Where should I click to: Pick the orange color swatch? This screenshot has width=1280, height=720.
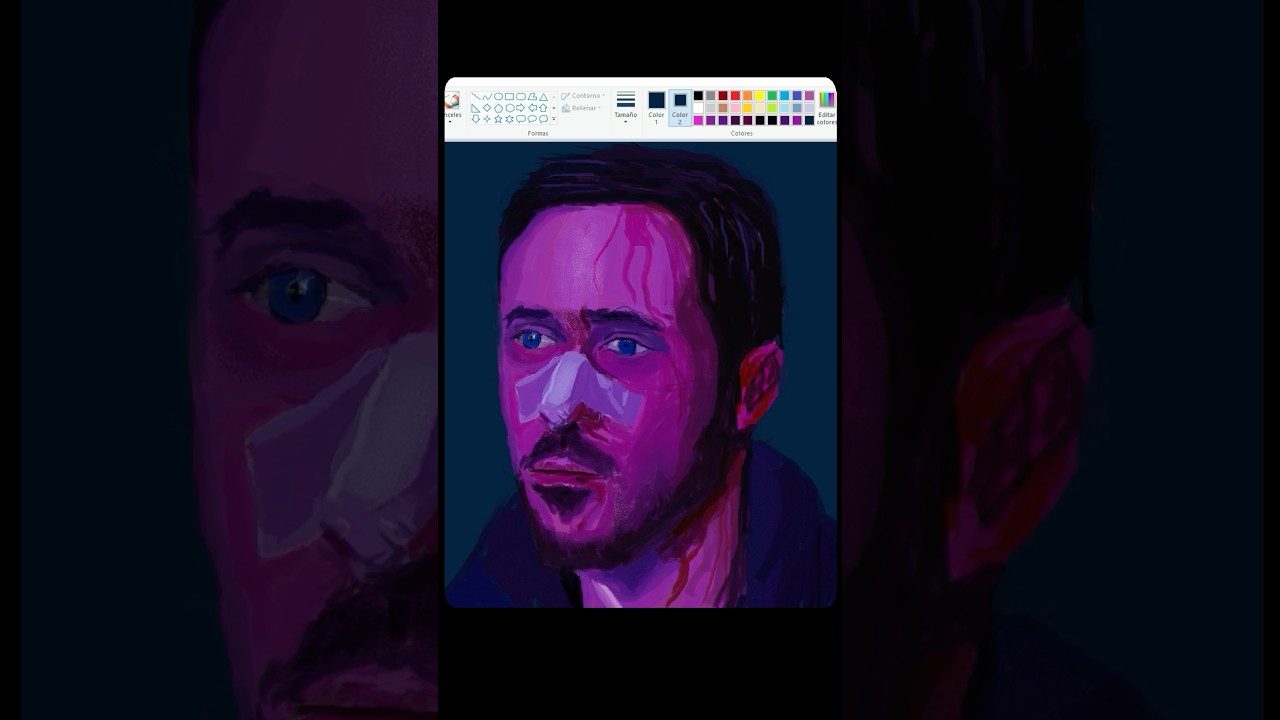coord(748,96)
